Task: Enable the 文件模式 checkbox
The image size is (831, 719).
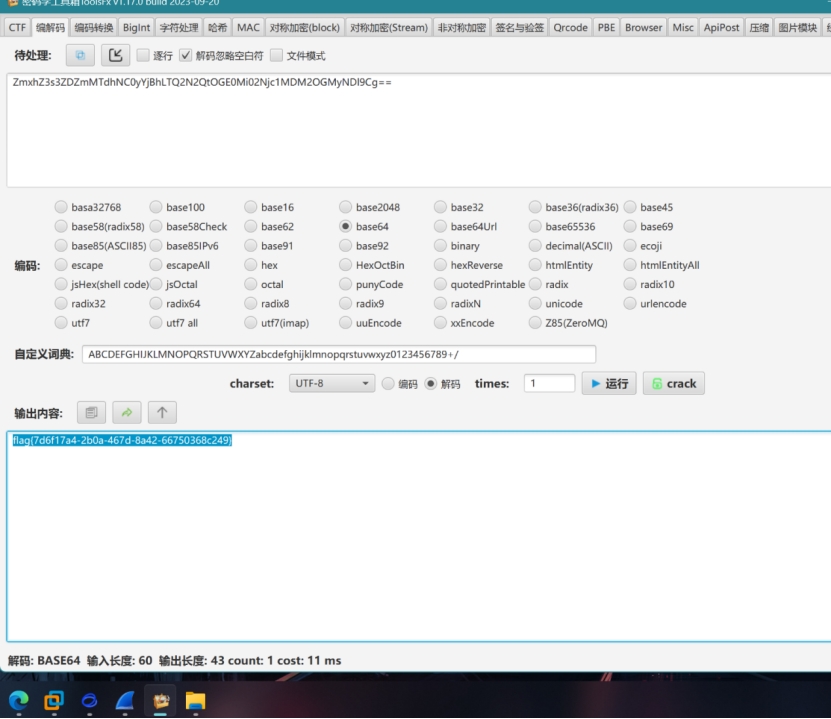Action: click(276, 56)
